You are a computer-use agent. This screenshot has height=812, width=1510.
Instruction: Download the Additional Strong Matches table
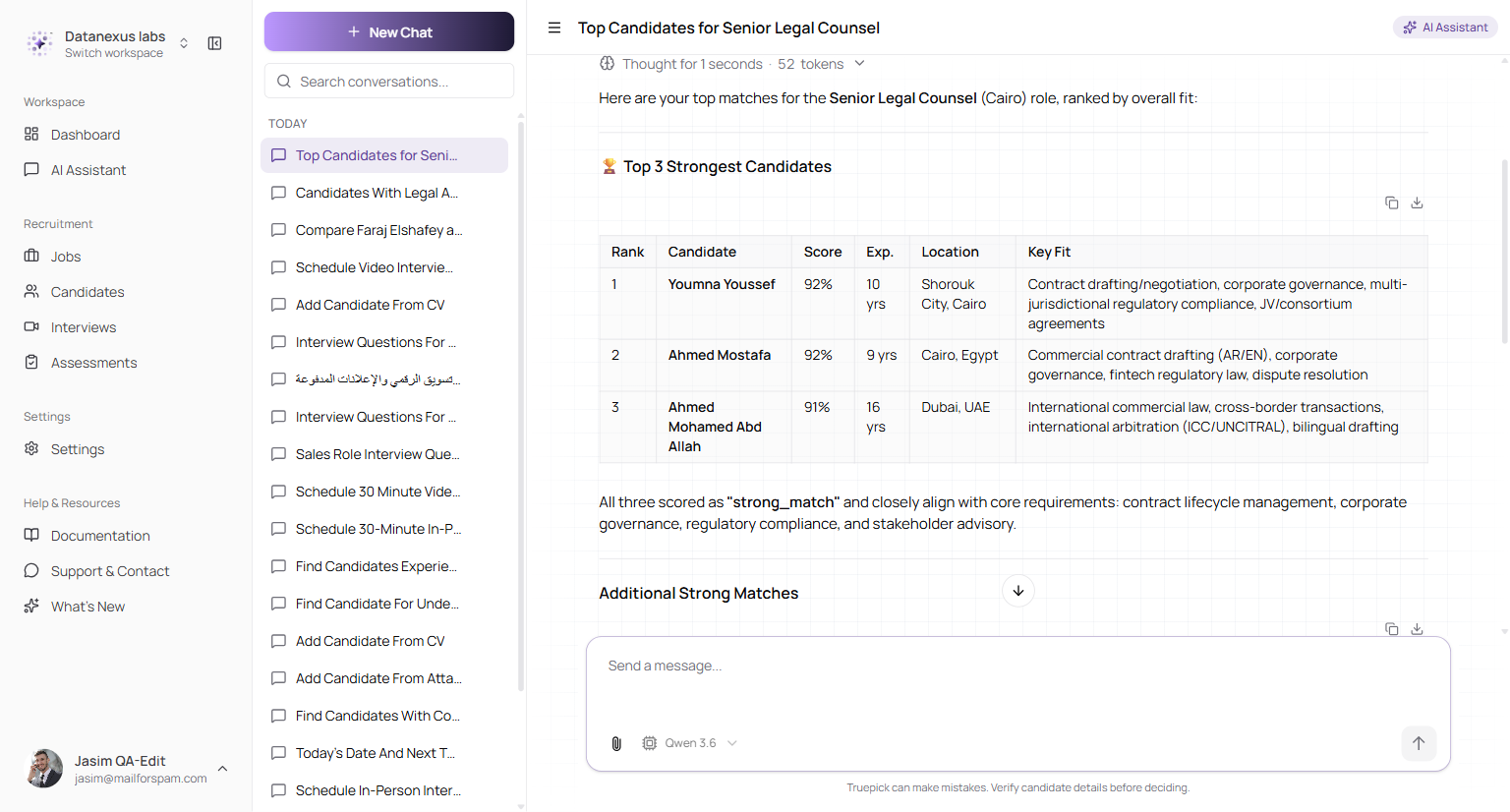(x=1417, y=629)
